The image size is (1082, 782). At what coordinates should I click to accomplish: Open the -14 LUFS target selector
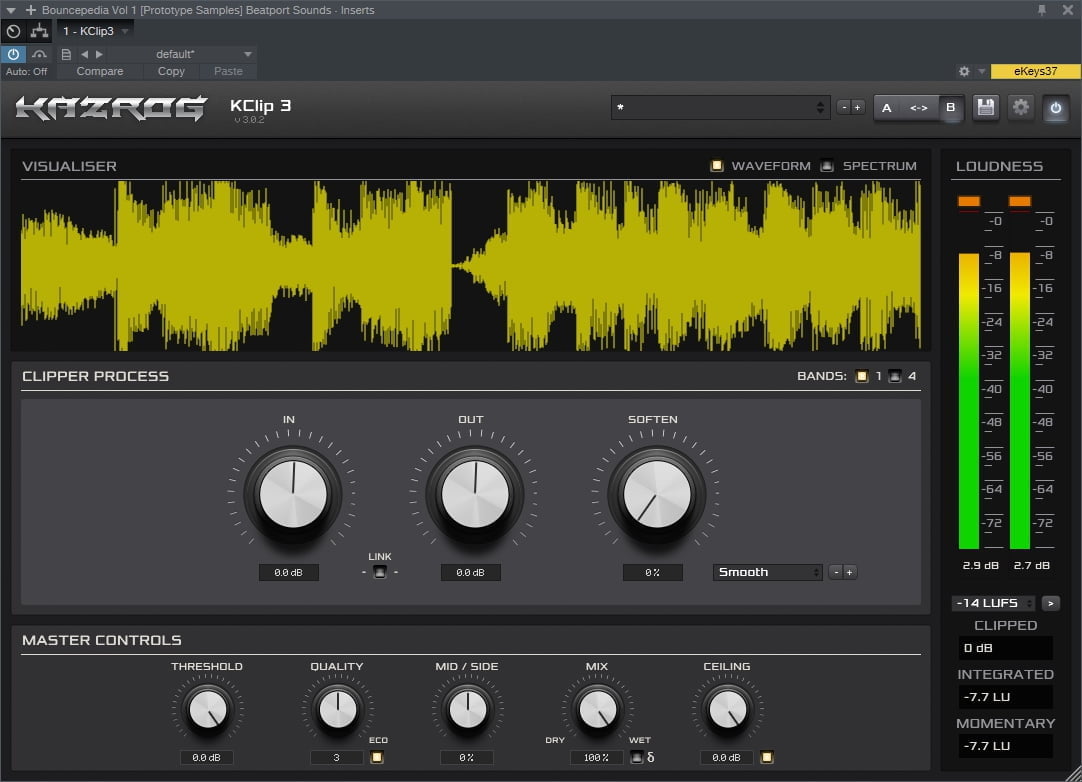click(x=990, y=602)
